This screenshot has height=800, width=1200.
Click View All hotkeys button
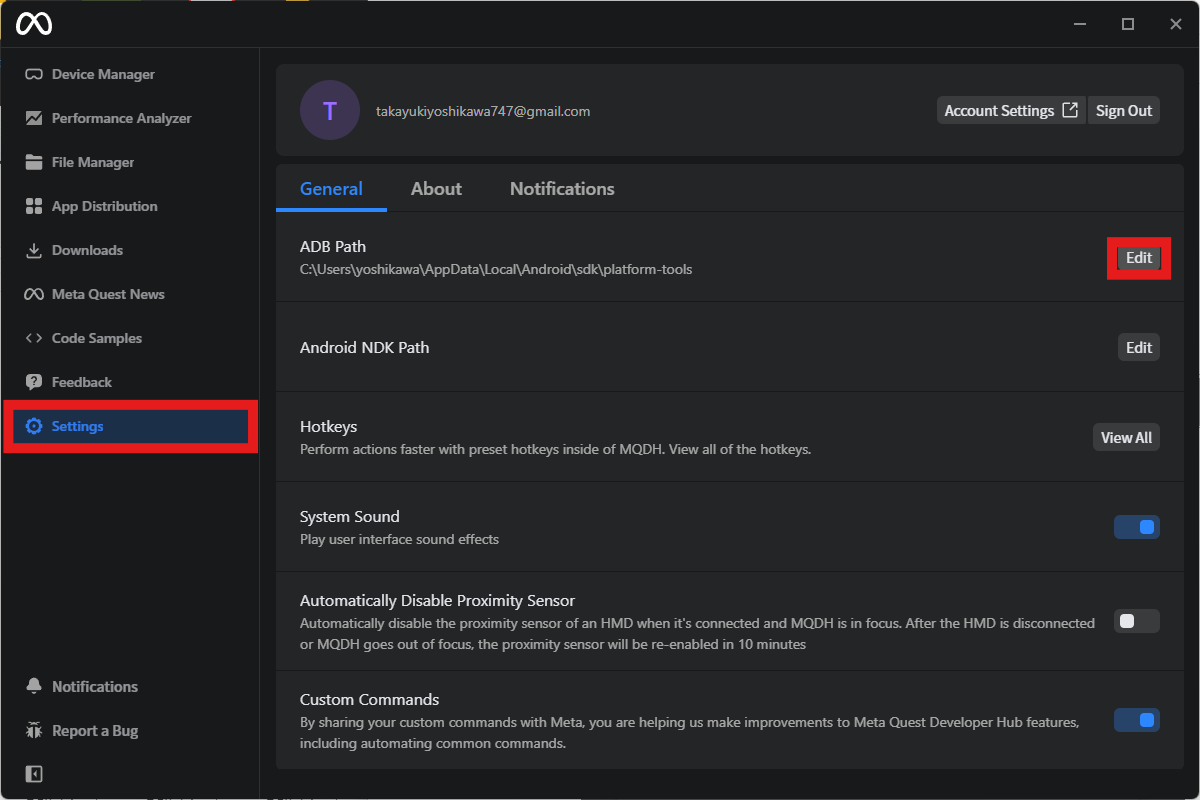coord(1126,438)
